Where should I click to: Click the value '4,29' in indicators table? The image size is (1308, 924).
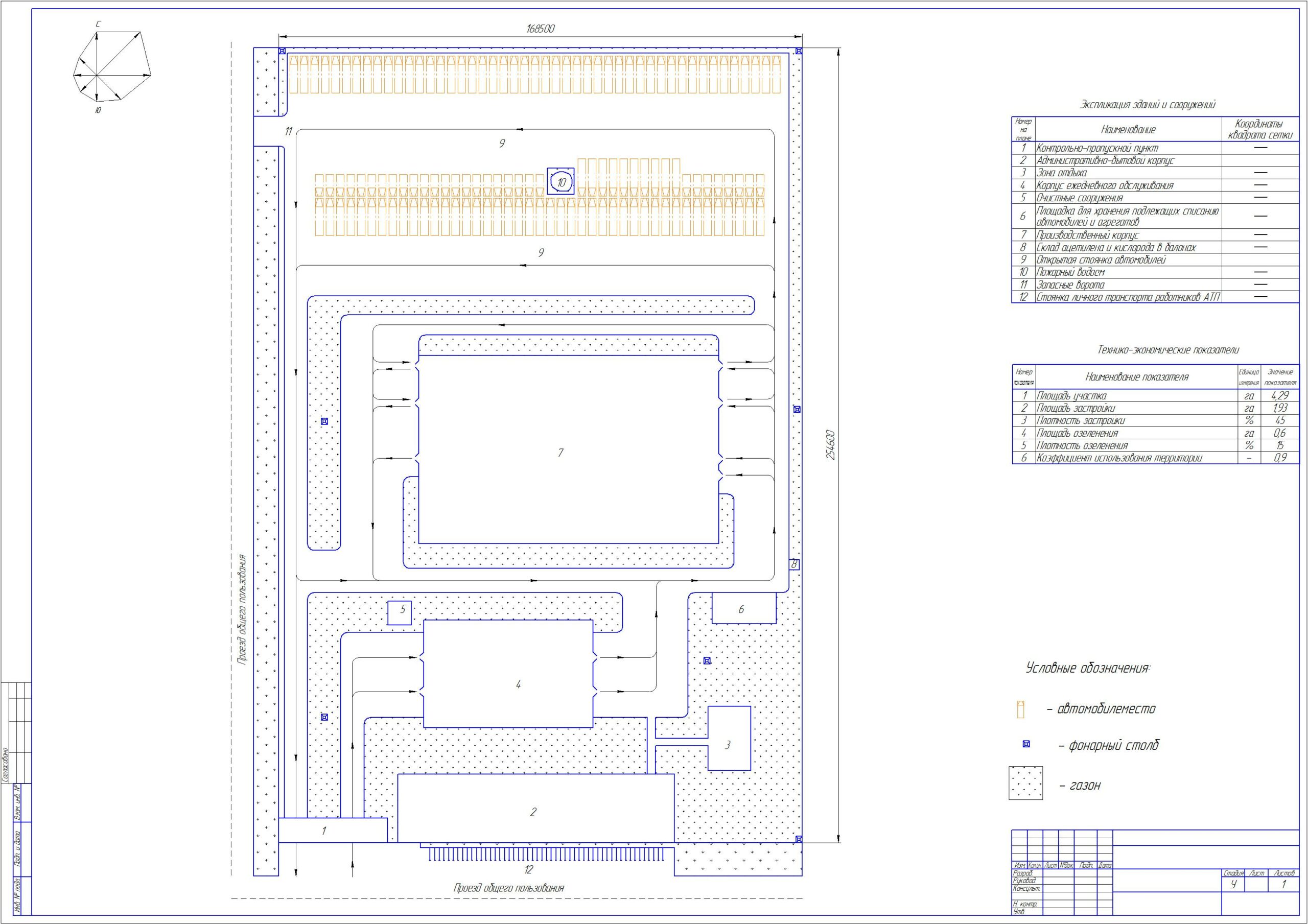pos(1280,395)
